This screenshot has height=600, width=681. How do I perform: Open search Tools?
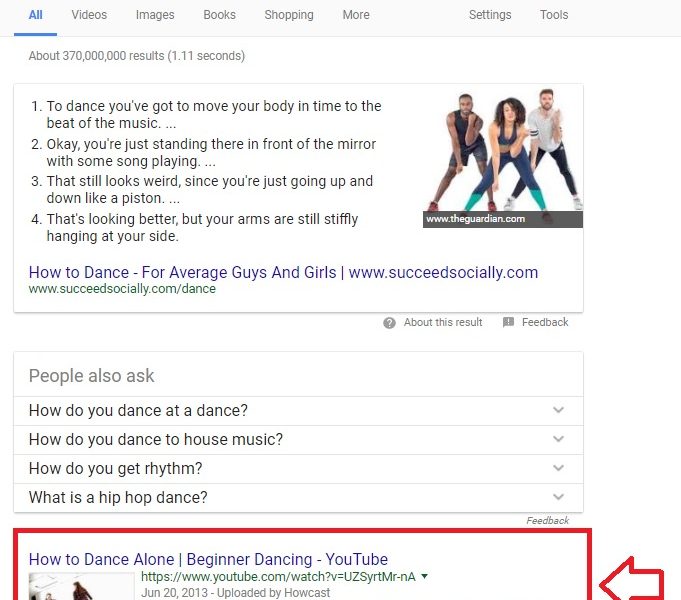554,15
